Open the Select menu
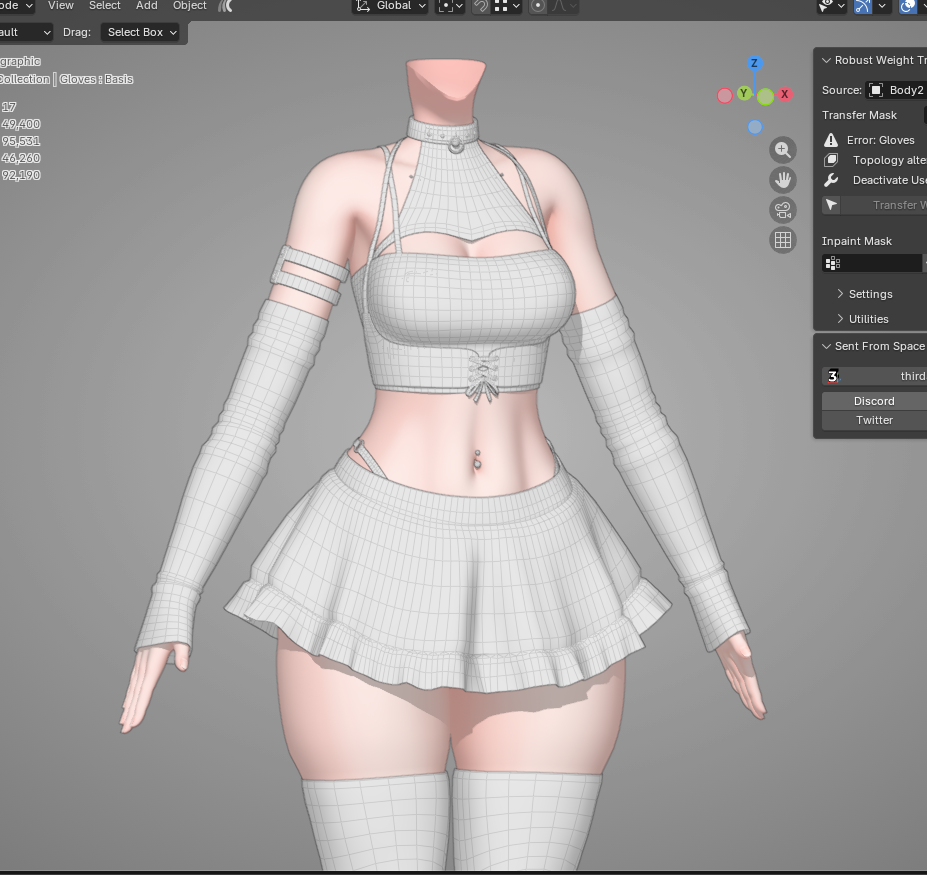 [105, 6]
